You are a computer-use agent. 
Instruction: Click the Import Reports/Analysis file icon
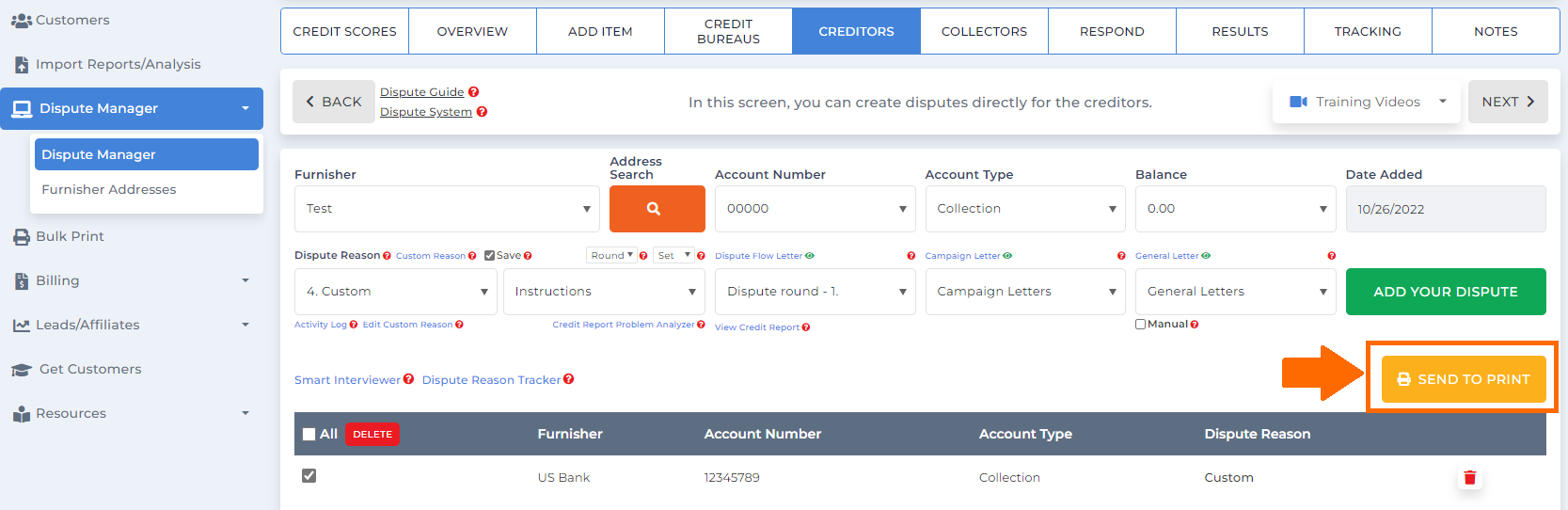22,64
